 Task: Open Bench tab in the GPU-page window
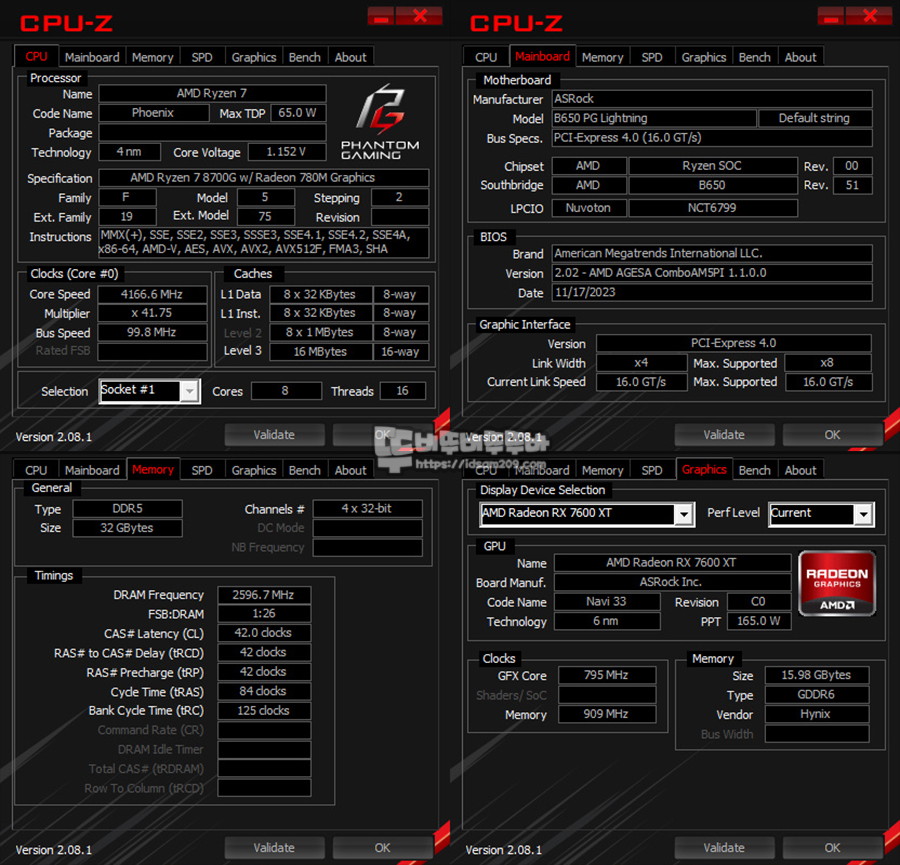pyautogui.click(x=755, y=470)
